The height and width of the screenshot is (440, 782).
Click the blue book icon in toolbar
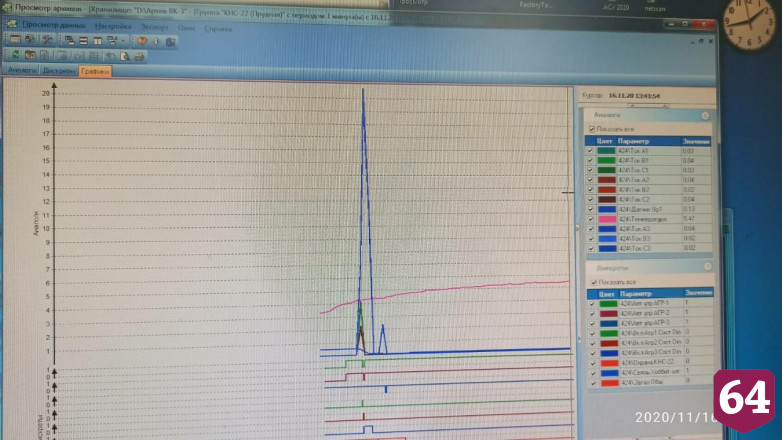pos(171,42)
